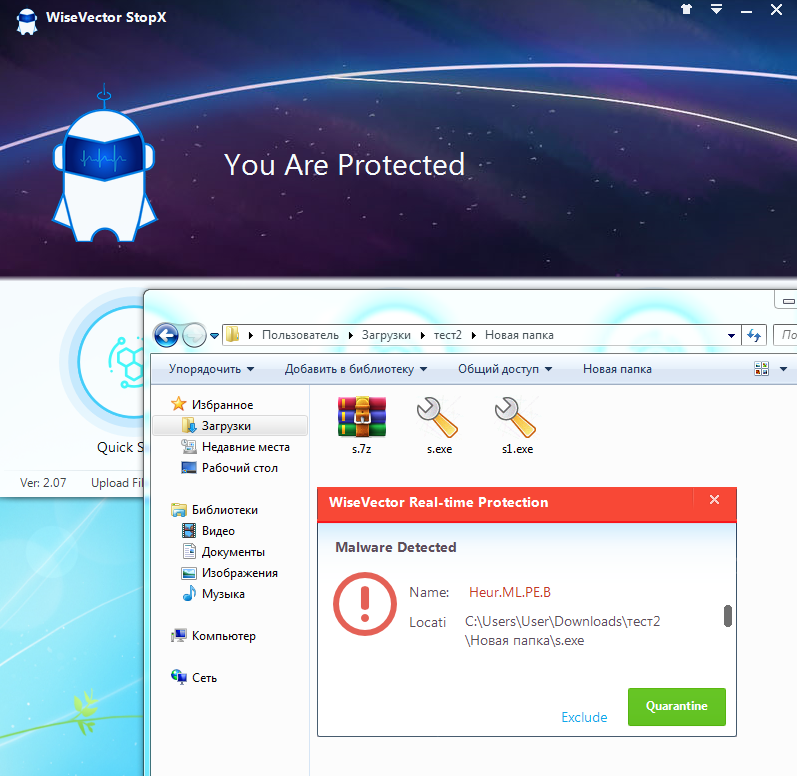Screen dimensions: 797x776
Task: Click the large robot mascot in WiseVector
Action: 105,164
